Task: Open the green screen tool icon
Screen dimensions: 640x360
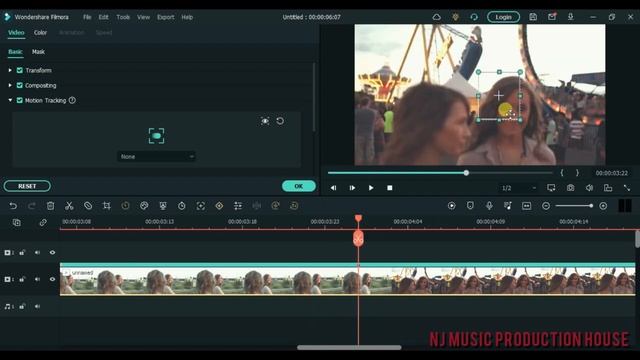Action: tap(163, 206)
